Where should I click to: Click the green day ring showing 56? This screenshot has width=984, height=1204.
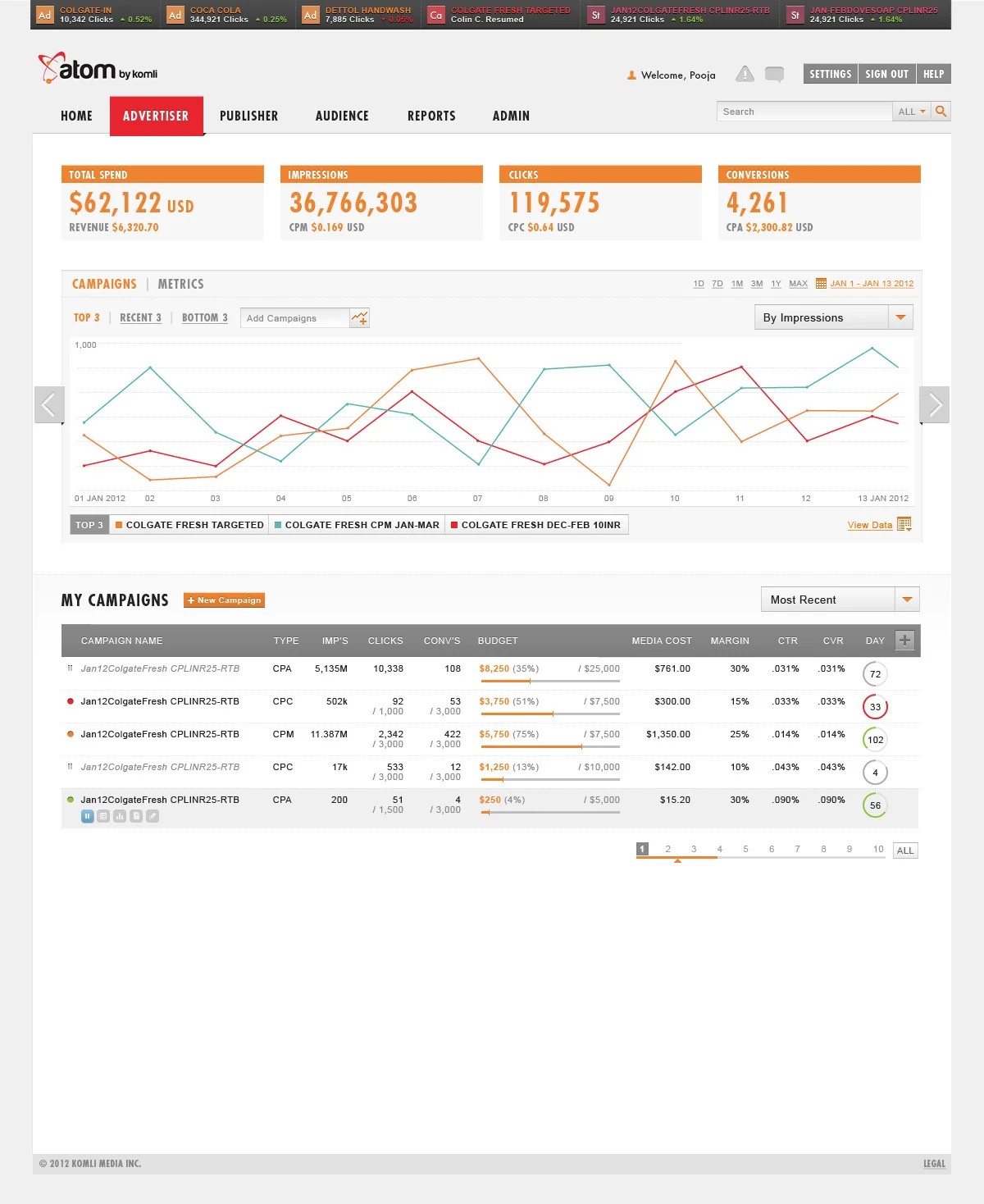pyautogui.click(x=875, y=805)
